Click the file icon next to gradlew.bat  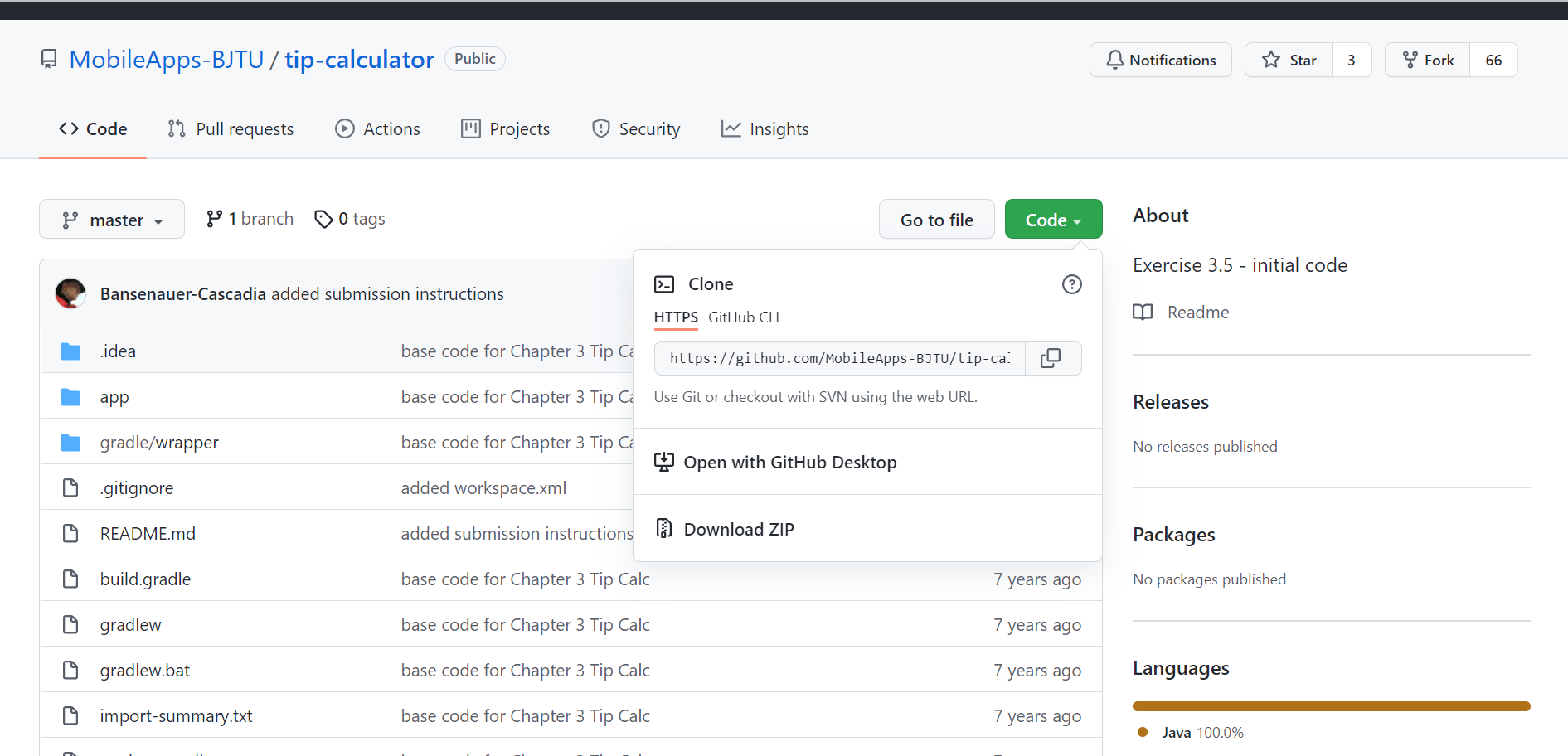70,670
